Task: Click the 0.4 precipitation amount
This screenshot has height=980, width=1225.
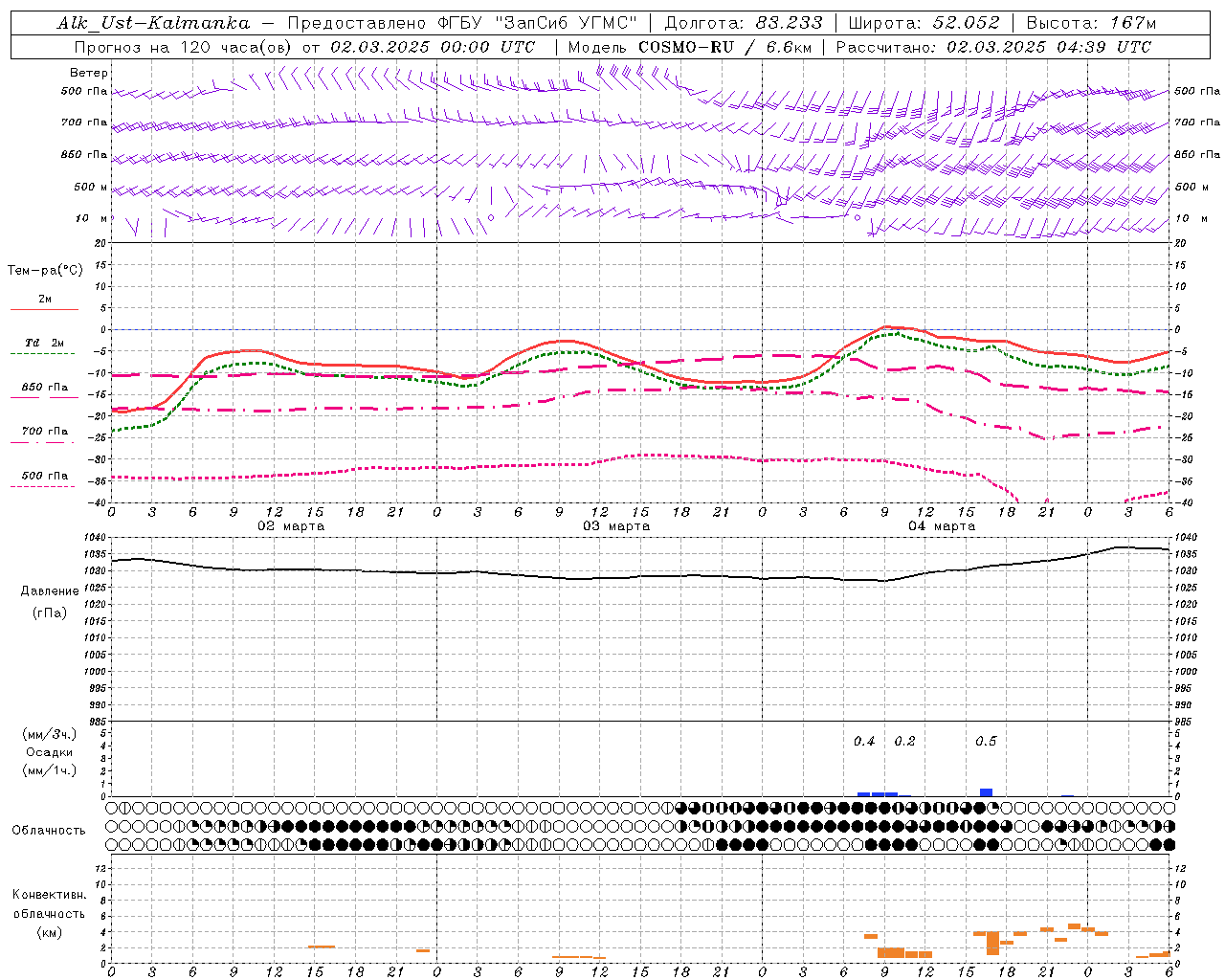Action: pos(864,742)
